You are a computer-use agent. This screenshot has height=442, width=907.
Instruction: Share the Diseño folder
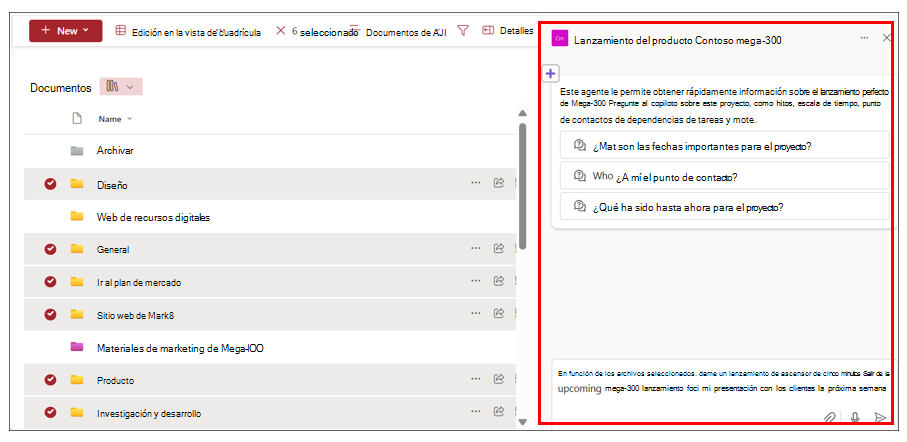click(498, 183)
